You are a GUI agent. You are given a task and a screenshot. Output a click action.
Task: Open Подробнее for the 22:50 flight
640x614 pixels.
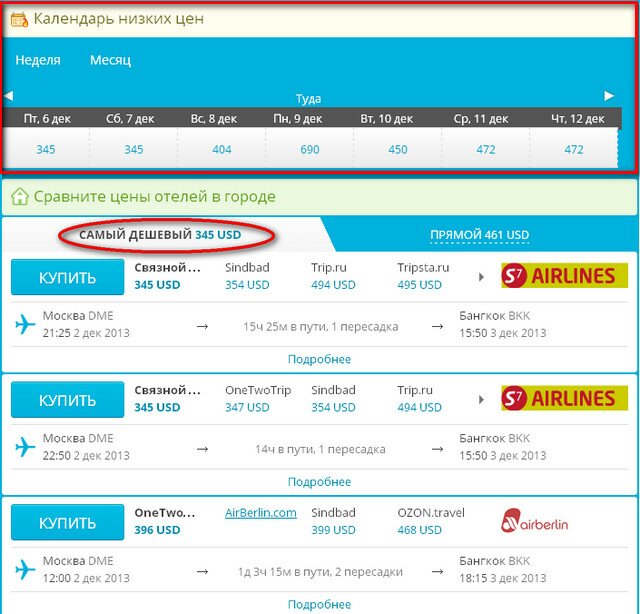point(319,482)
